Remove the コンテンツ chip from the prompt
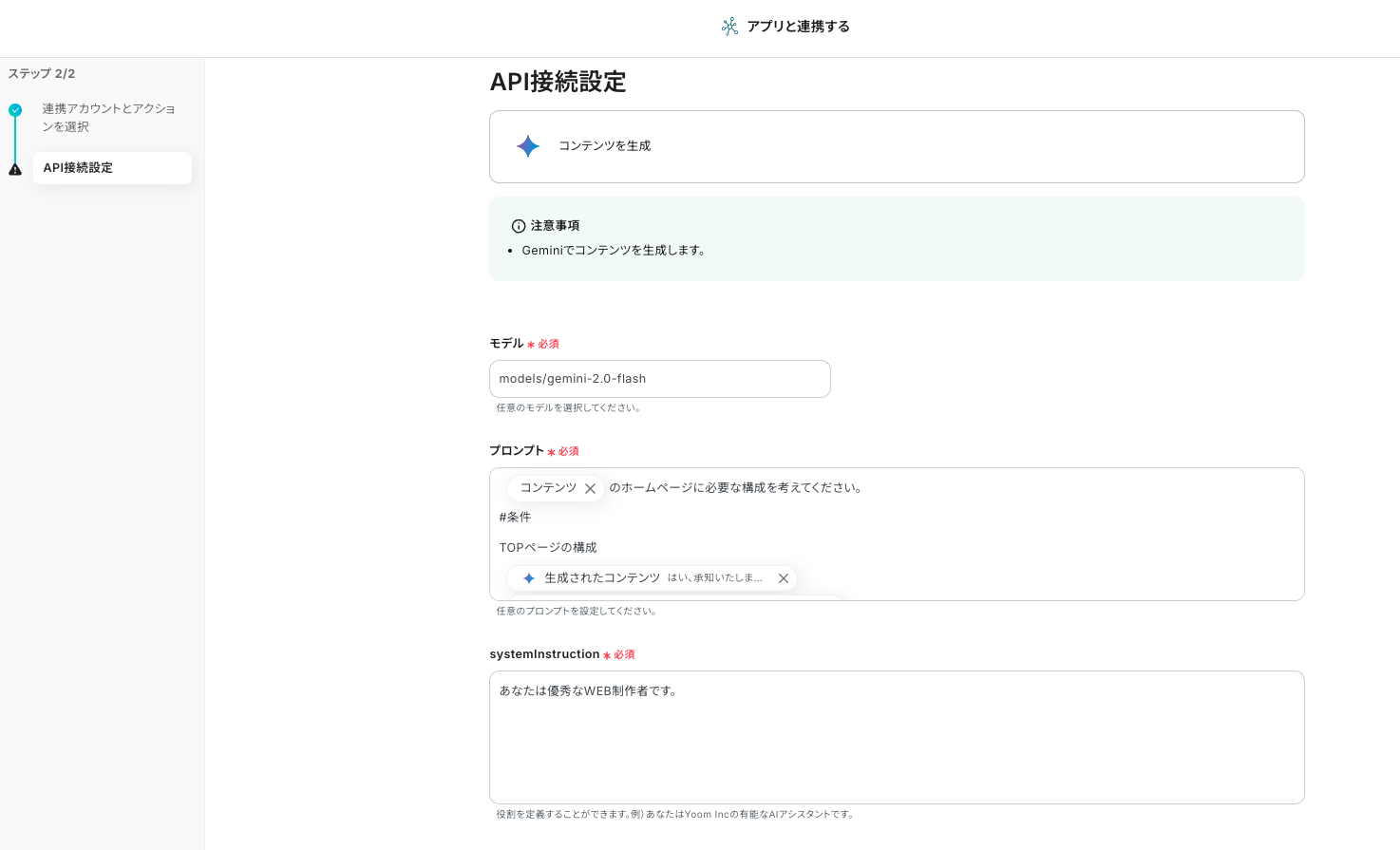This screenshot has height=850, width=1400. click(590, 488)
